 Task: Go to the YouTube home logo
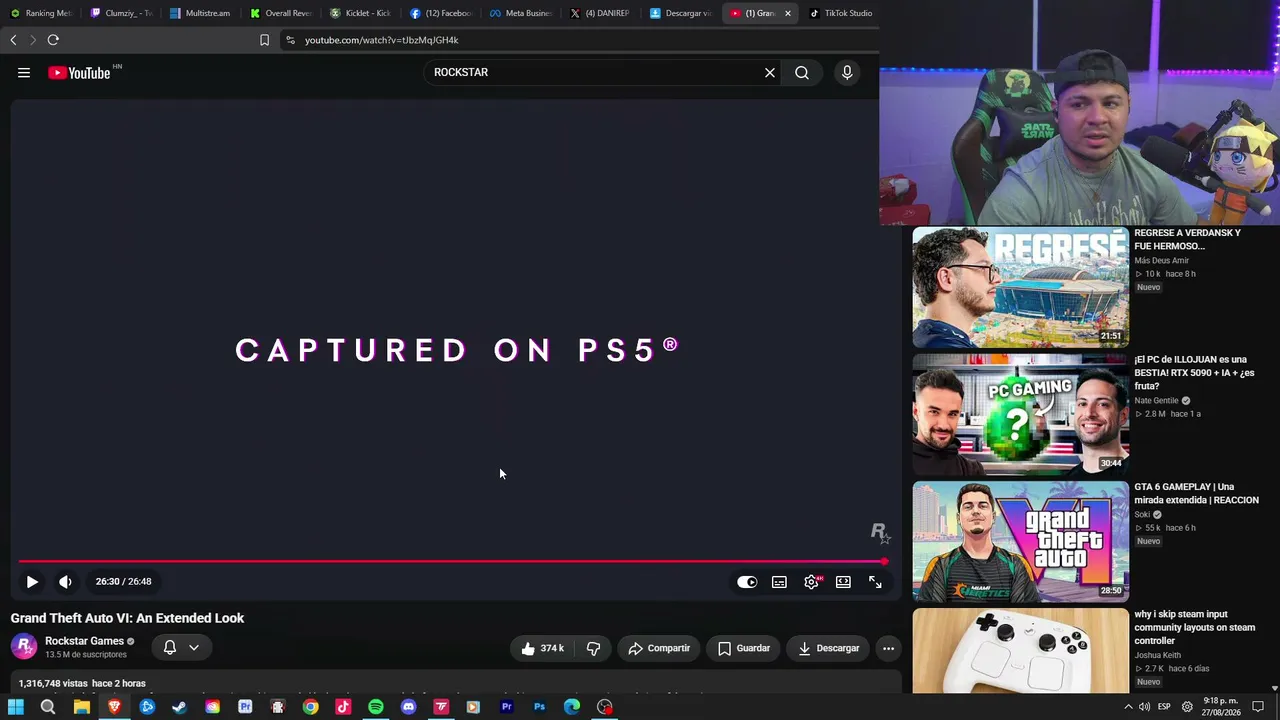click(x=79, y=73)
